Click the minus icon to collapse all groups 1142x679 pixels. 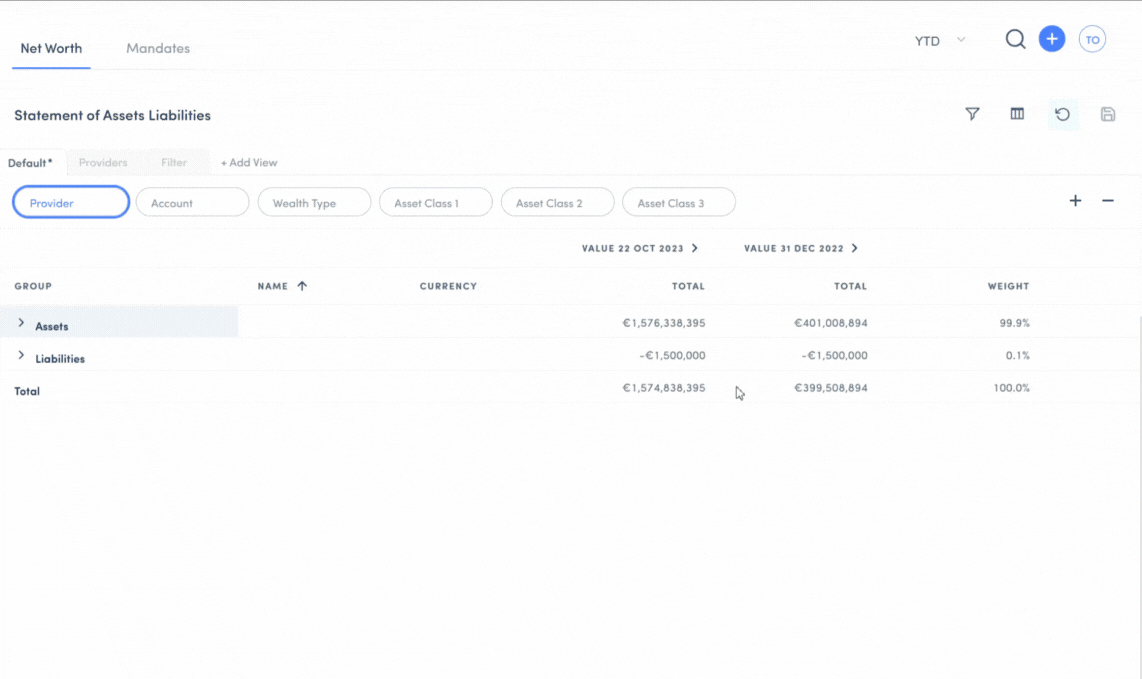click(x=1107, y=201)
